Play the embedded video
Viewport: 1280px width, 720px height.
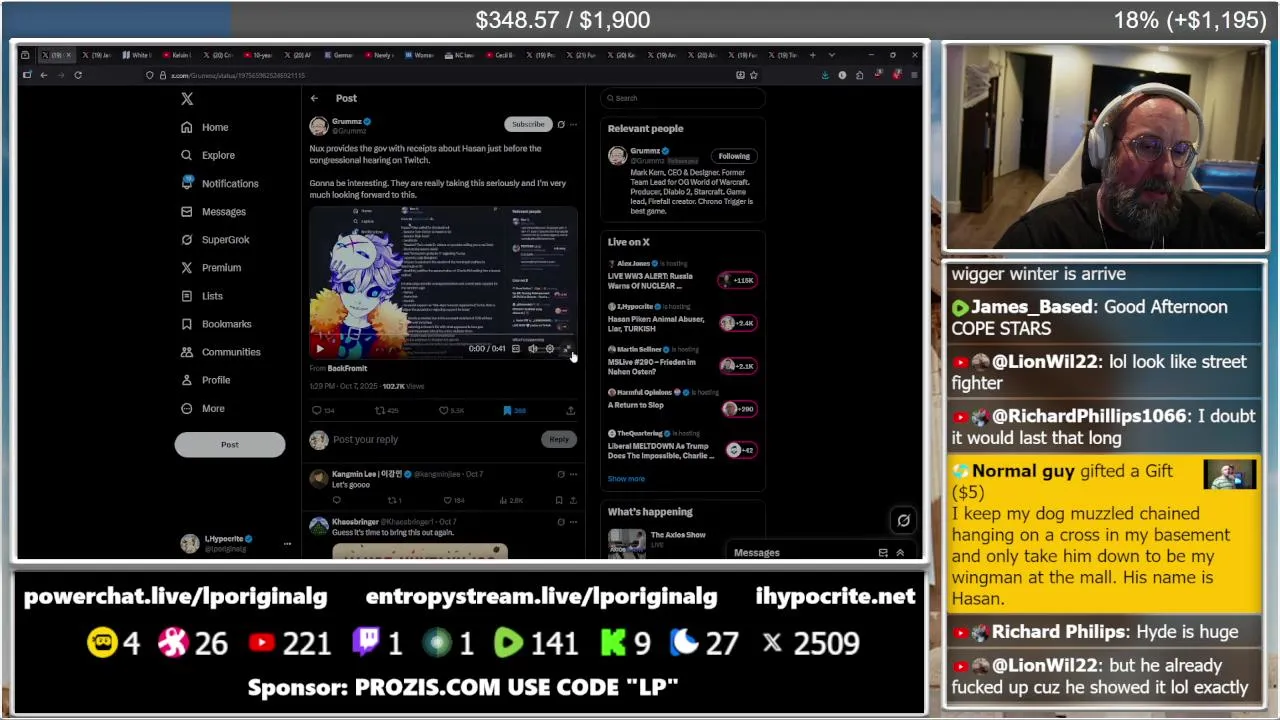[x=319, y=349]
